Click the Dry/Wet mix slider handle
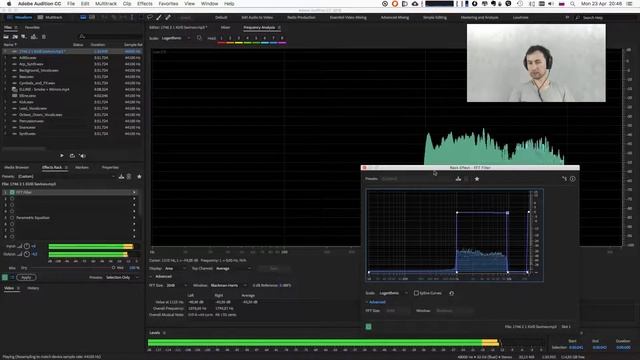Image resolution: width=640 pixels, height=360 pixels. tap(113, 268)
